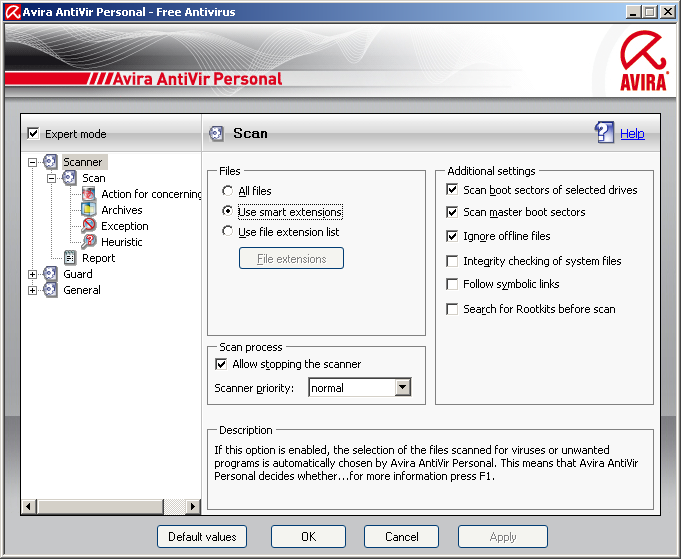
Task: Open the Scanner priority dropdown
Action: tap(403, 387)
